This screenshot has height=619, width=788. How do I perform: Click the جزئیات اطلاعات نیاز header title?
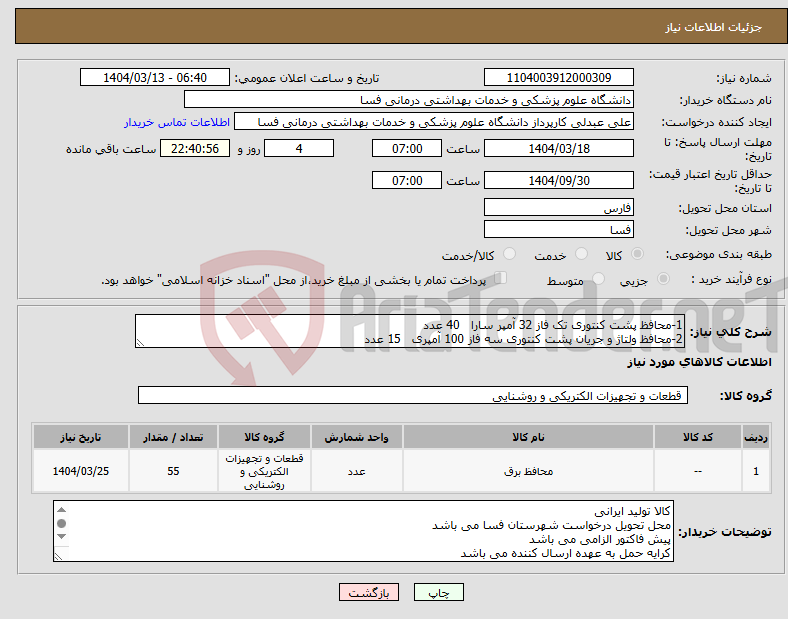click(x=714, y=27)
